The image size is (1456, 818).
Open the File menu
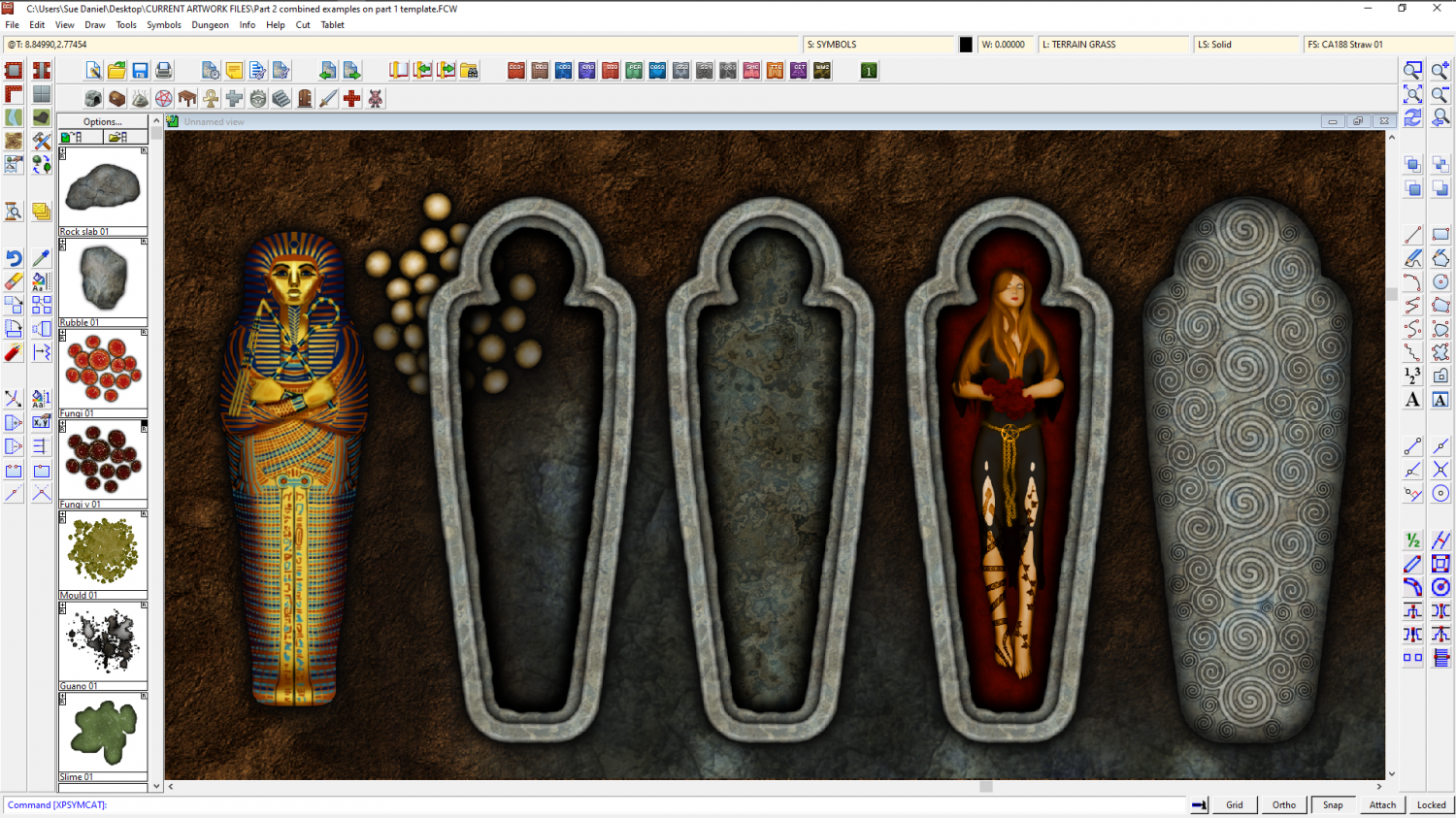[13, 25]
